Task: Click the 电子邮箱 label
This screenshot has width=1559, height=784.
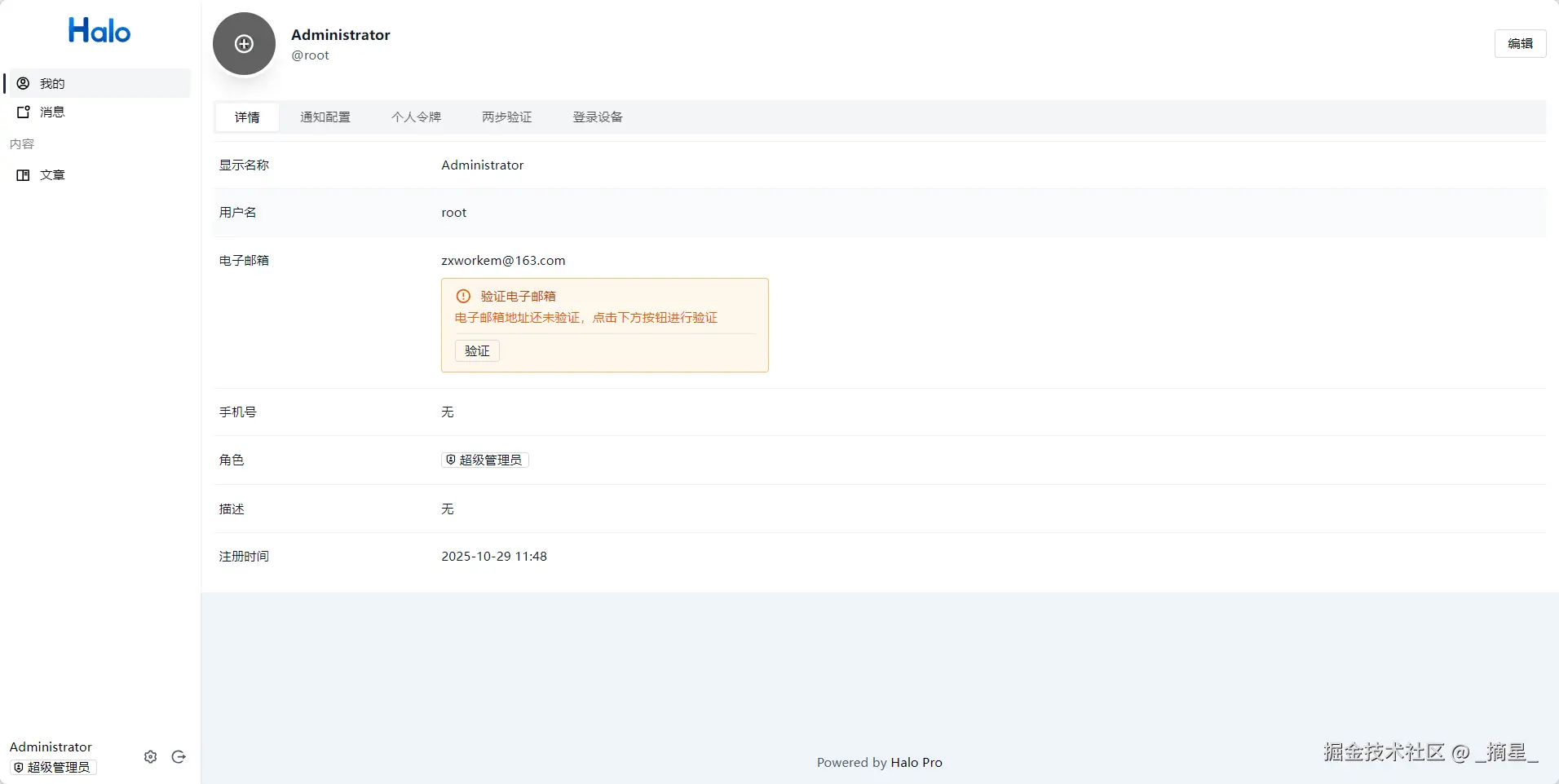Action: click(244, 261)
